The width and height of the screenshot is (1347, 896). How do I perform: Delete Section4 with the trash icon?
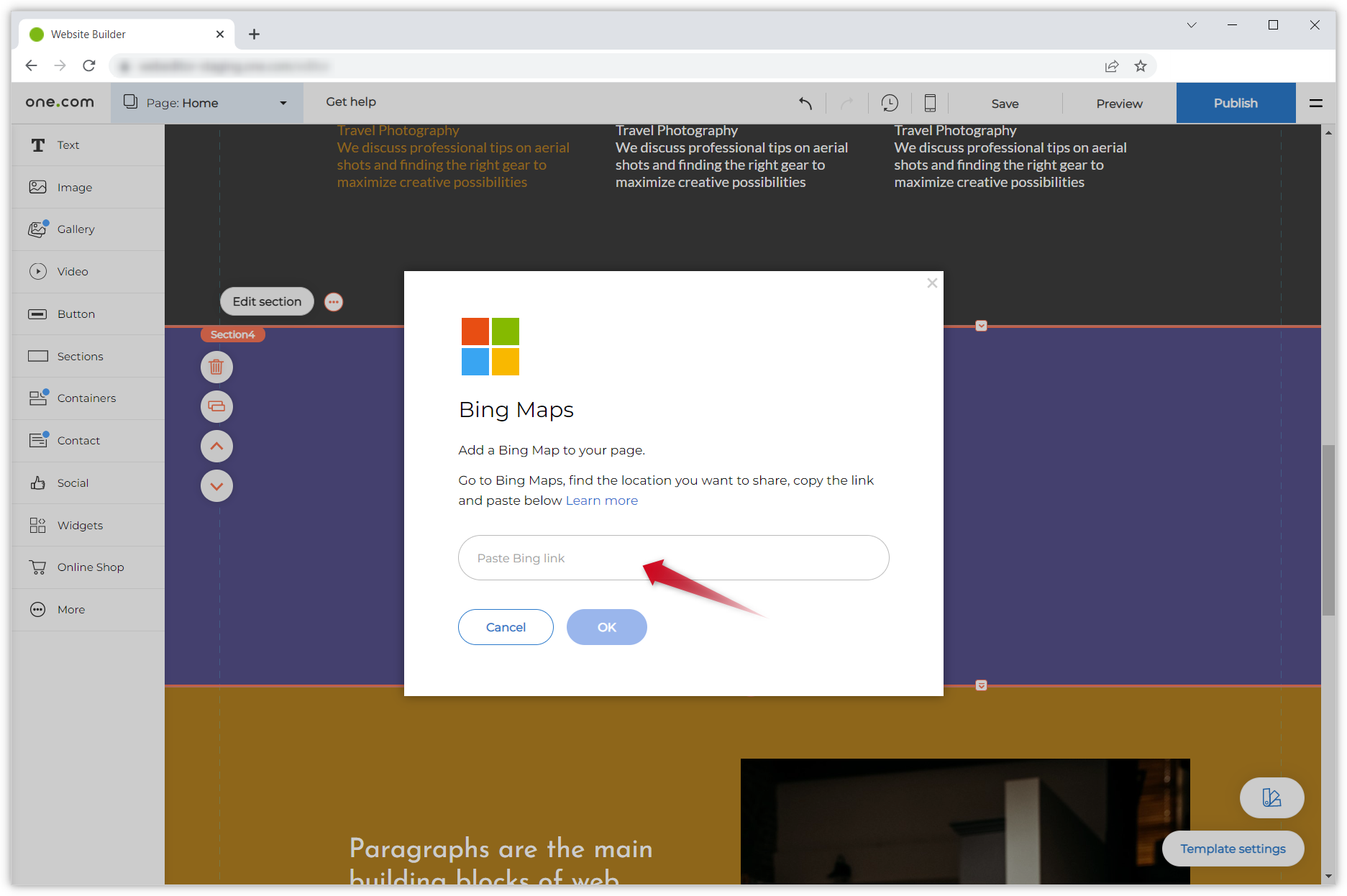[x=216, y=367]
